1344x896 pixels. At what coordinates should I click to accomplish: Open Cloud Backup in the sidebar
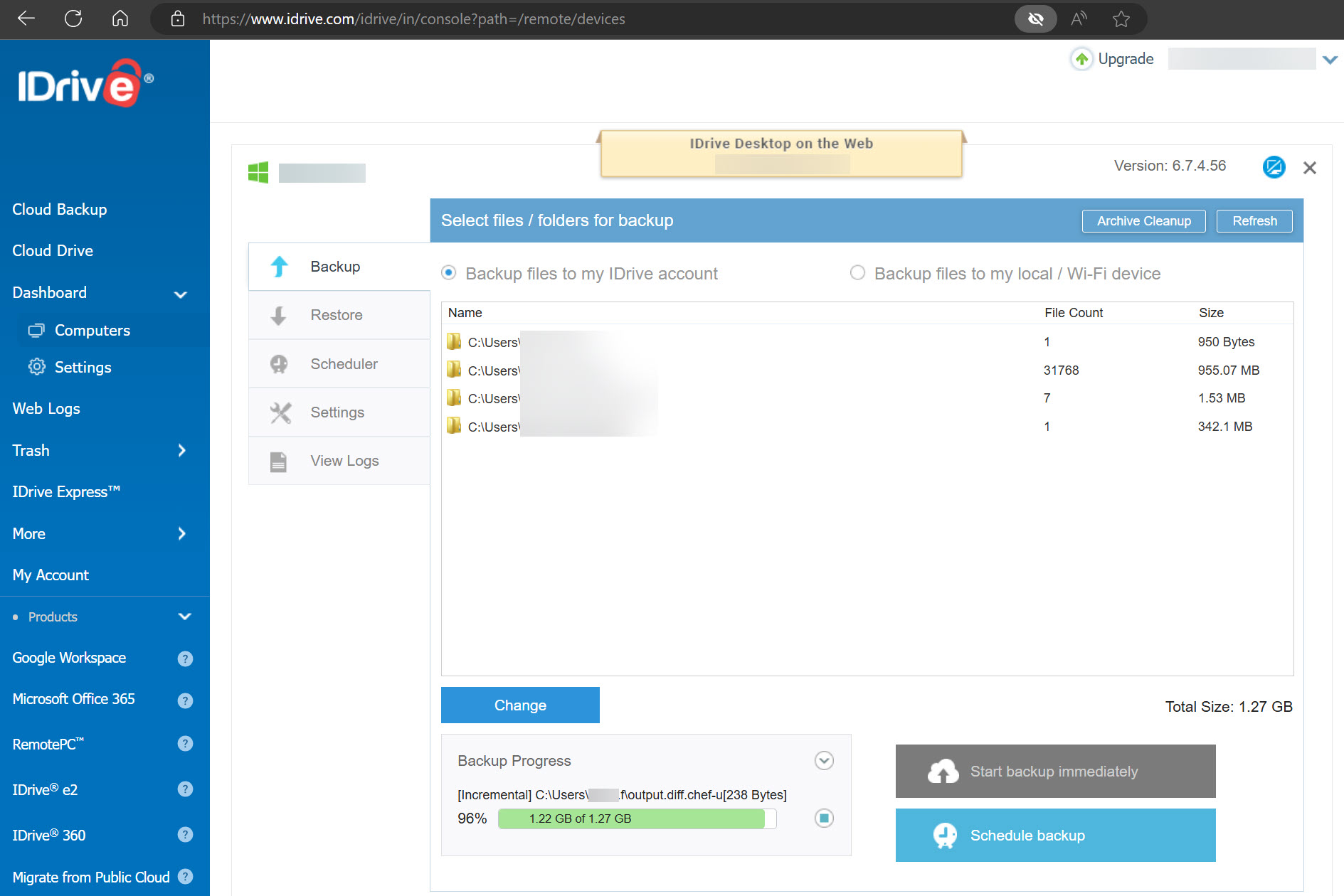(x=60, y=209)
